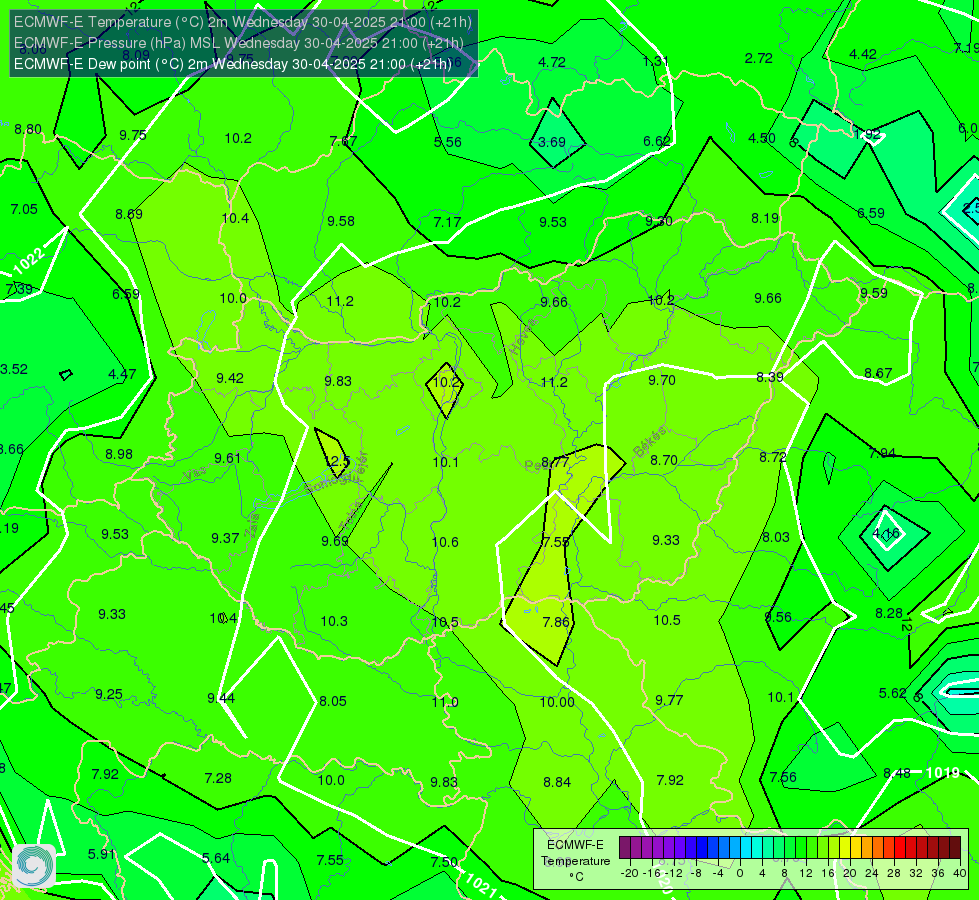Image resolution: width=979 pixels, height=900 pixels.
Task: Click the 9.44 temperature value
Action: pos(221,698)
